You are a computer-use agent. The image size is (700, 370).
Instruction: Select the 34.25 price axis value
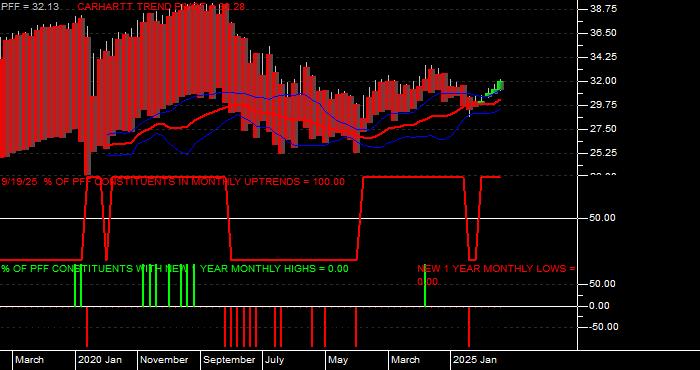604,57
